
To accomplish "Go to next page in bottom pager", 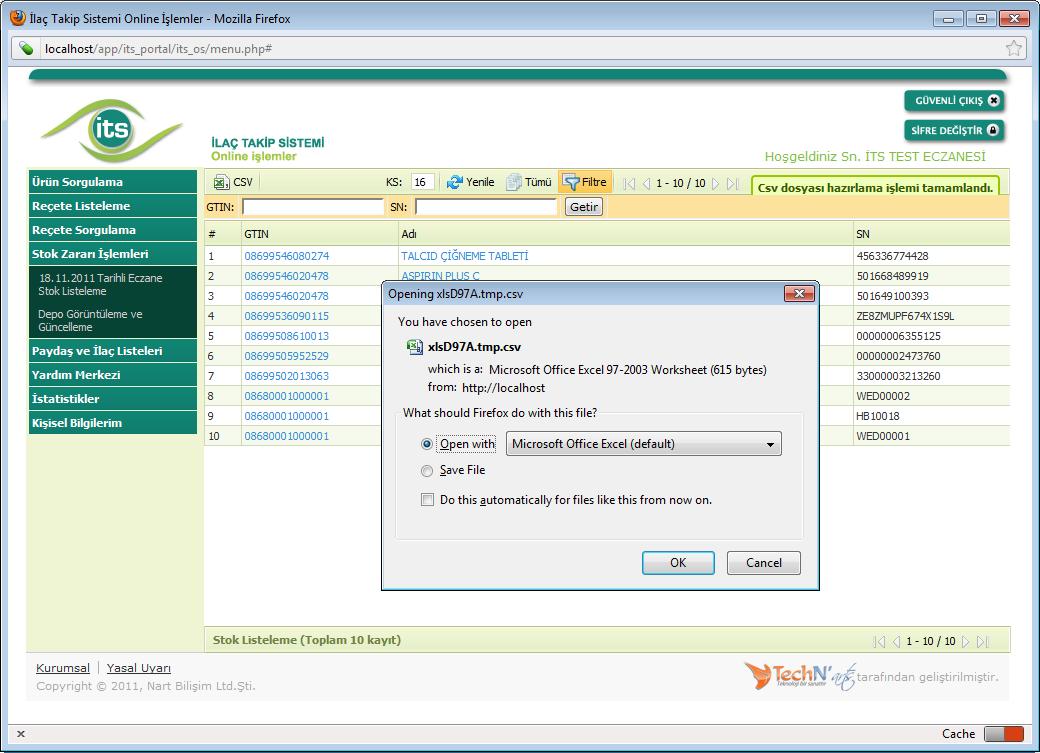I will pyautogui.click(x=966, y=641).
